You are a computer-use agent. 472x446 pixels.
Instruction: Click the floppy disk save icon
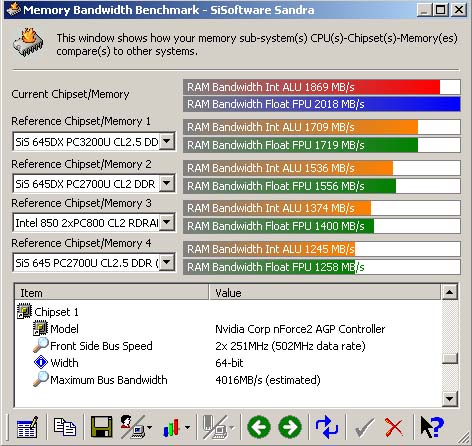click(101, 427)
